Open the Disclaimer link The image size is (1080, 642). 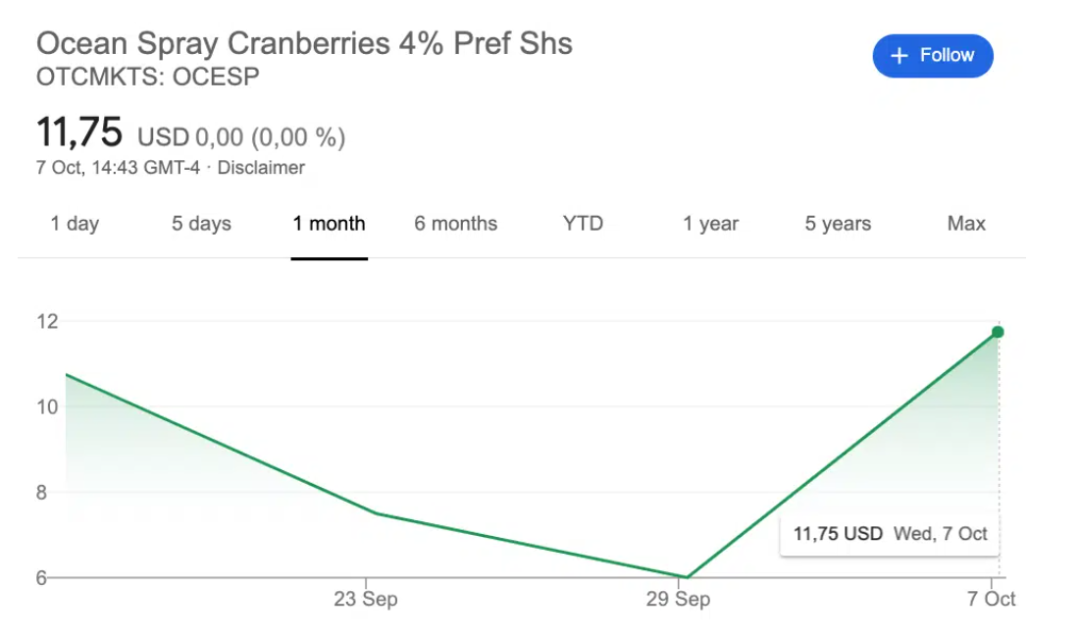point(261,168)
